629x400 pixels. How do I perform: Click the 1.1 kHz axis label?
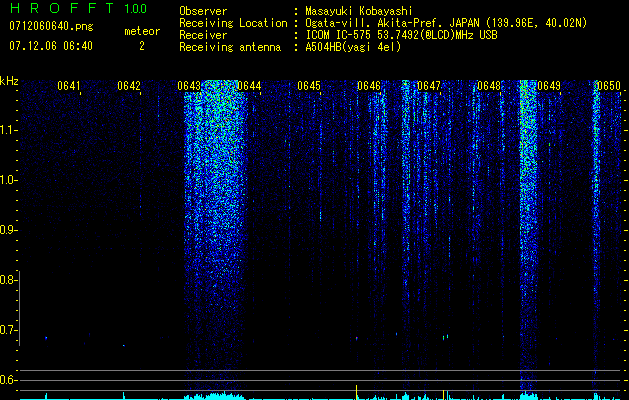click(x=8, y=130)
